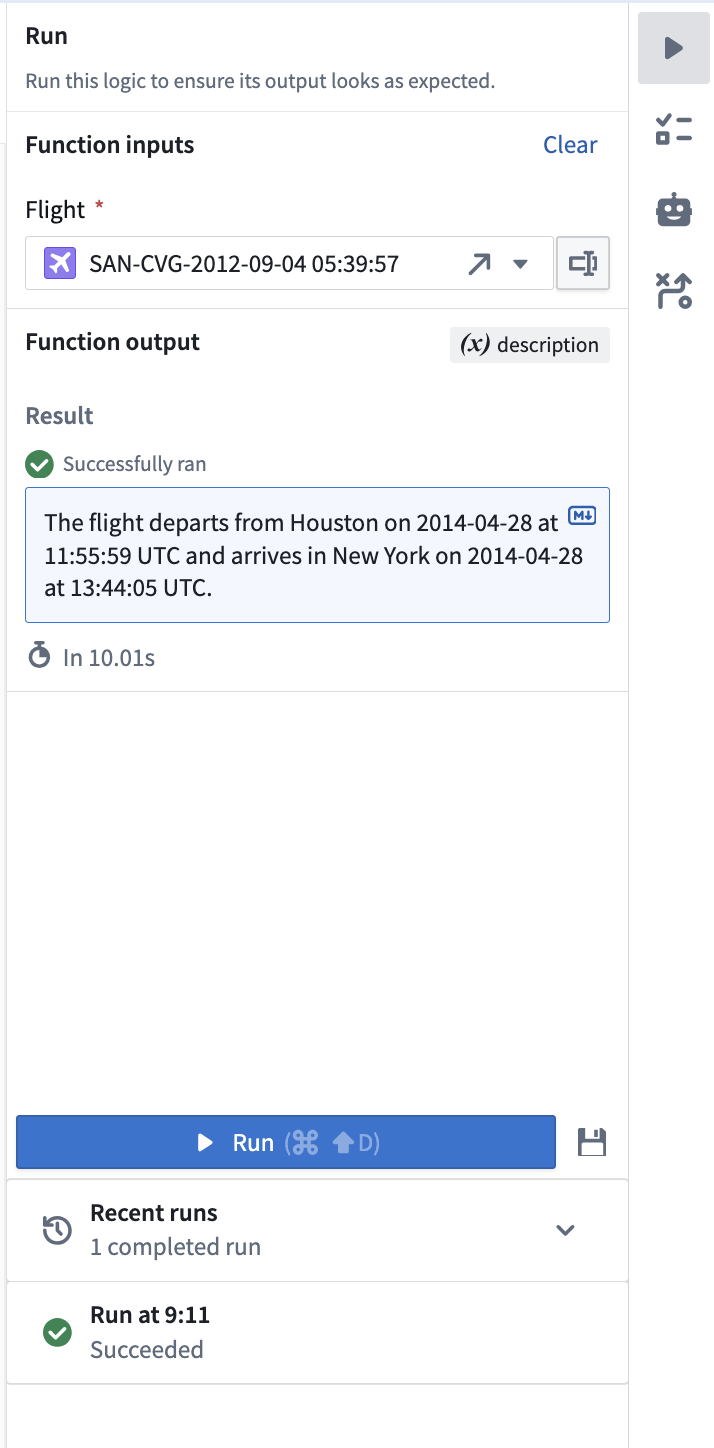Image resolution: width=714 pixels, height=1448 pixels.
Task: Open the branching variables icon in sidebar
Action: coord(674,290)
